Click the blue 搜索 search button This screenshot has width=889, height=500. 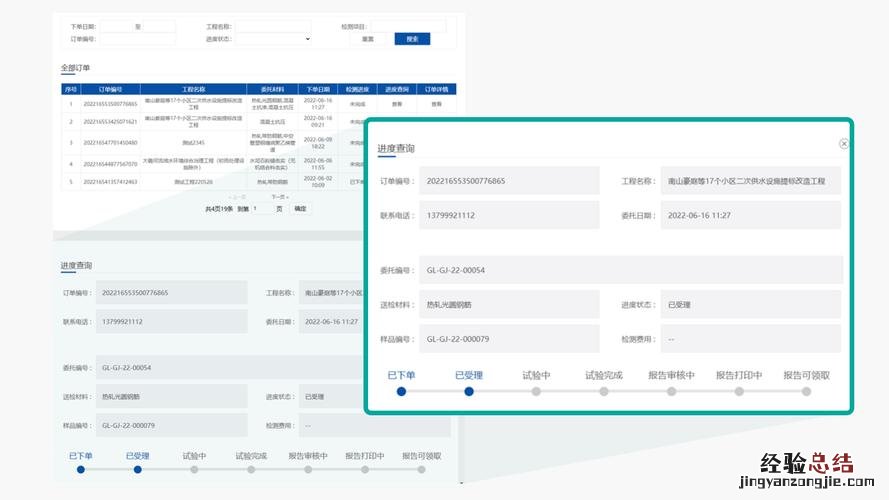click(x=412, y=39)
